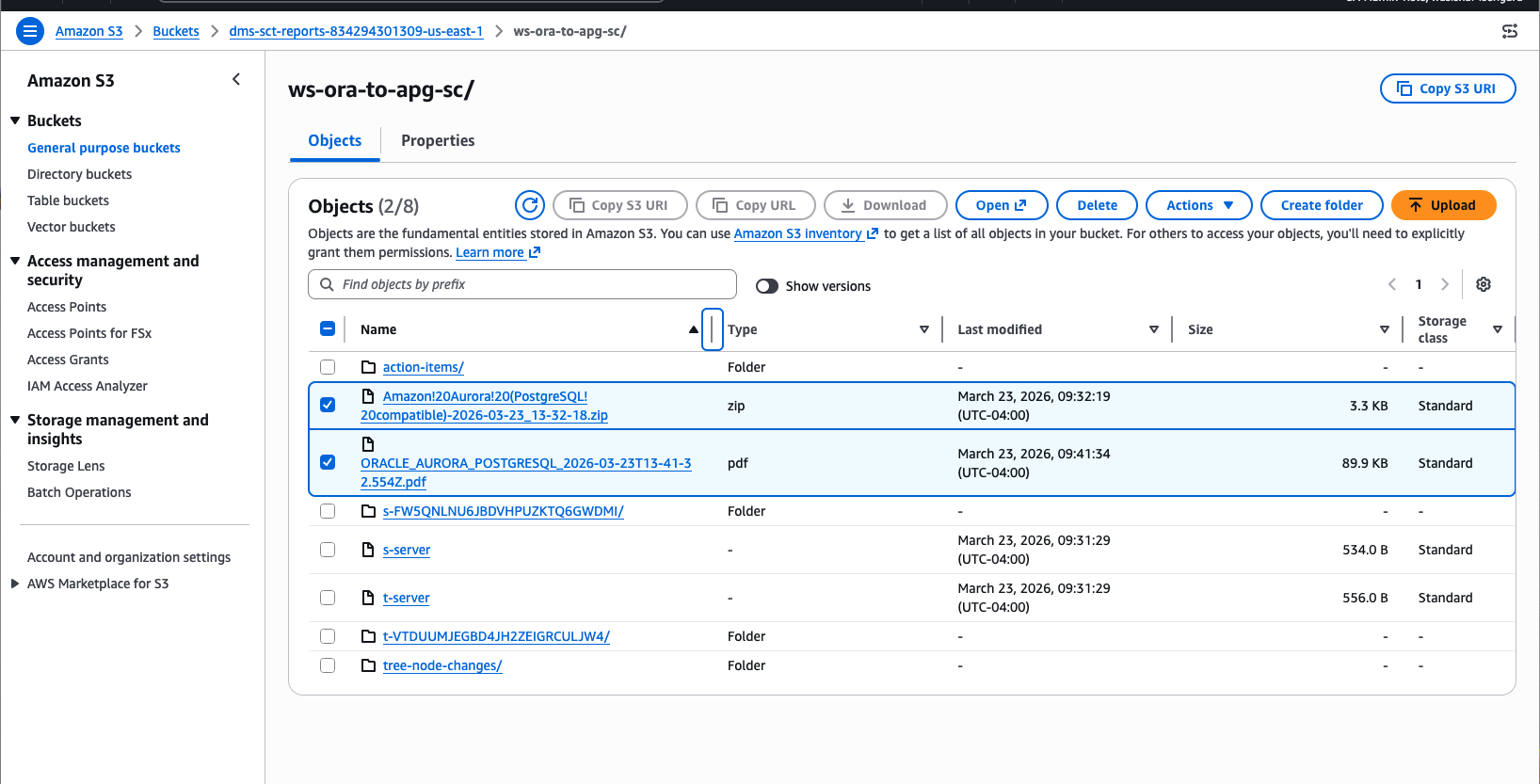Sort by the Storage class column arrow
Screen dimensions: 1540x784
coord(1498,329)
